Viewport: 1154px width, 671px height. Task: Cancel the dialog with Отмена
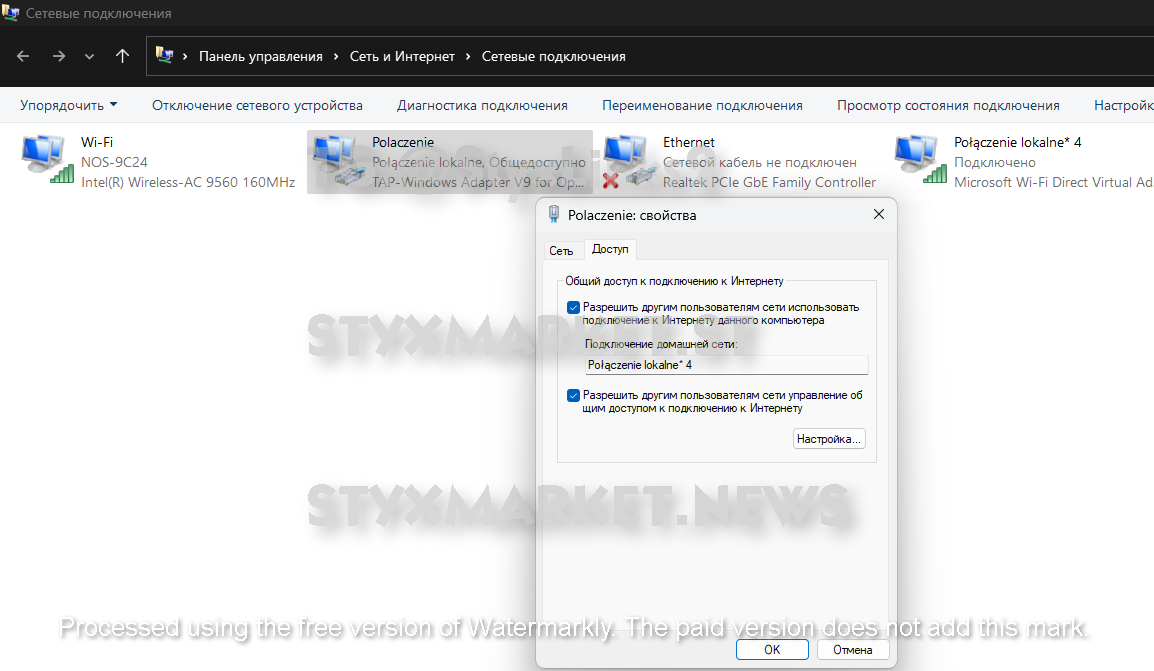pos(852,650)
